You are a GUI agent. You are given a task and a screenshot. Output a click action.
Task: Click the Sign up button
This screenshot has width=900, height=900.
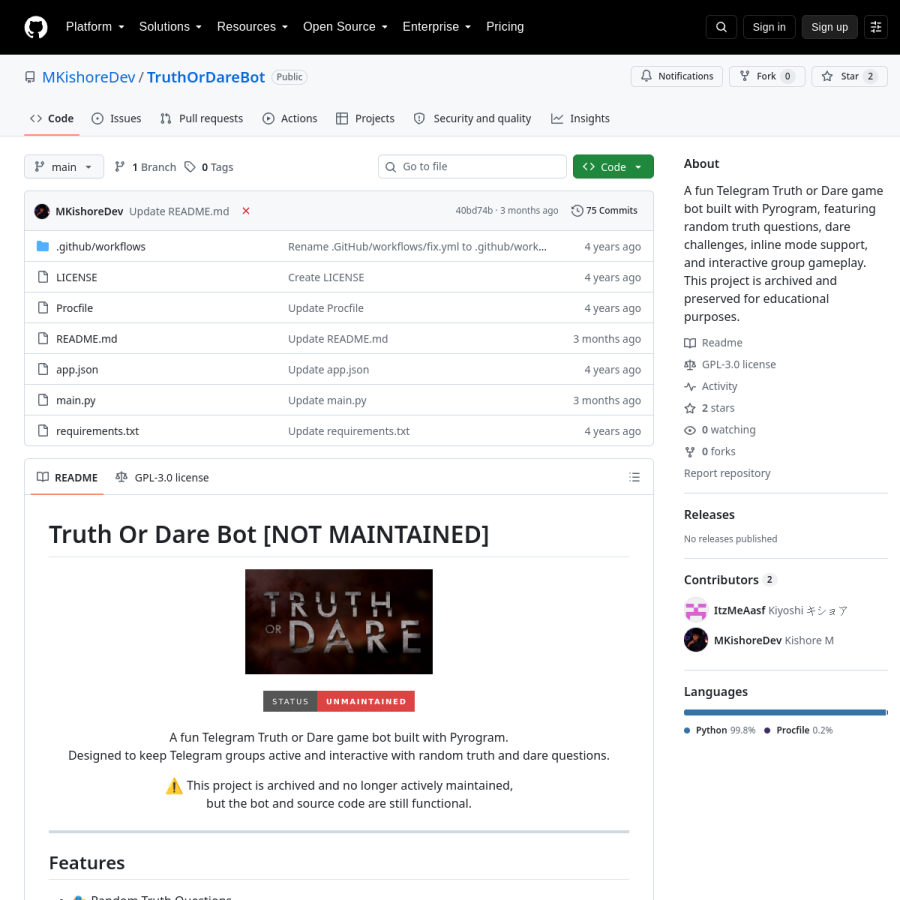click(829, 27)
